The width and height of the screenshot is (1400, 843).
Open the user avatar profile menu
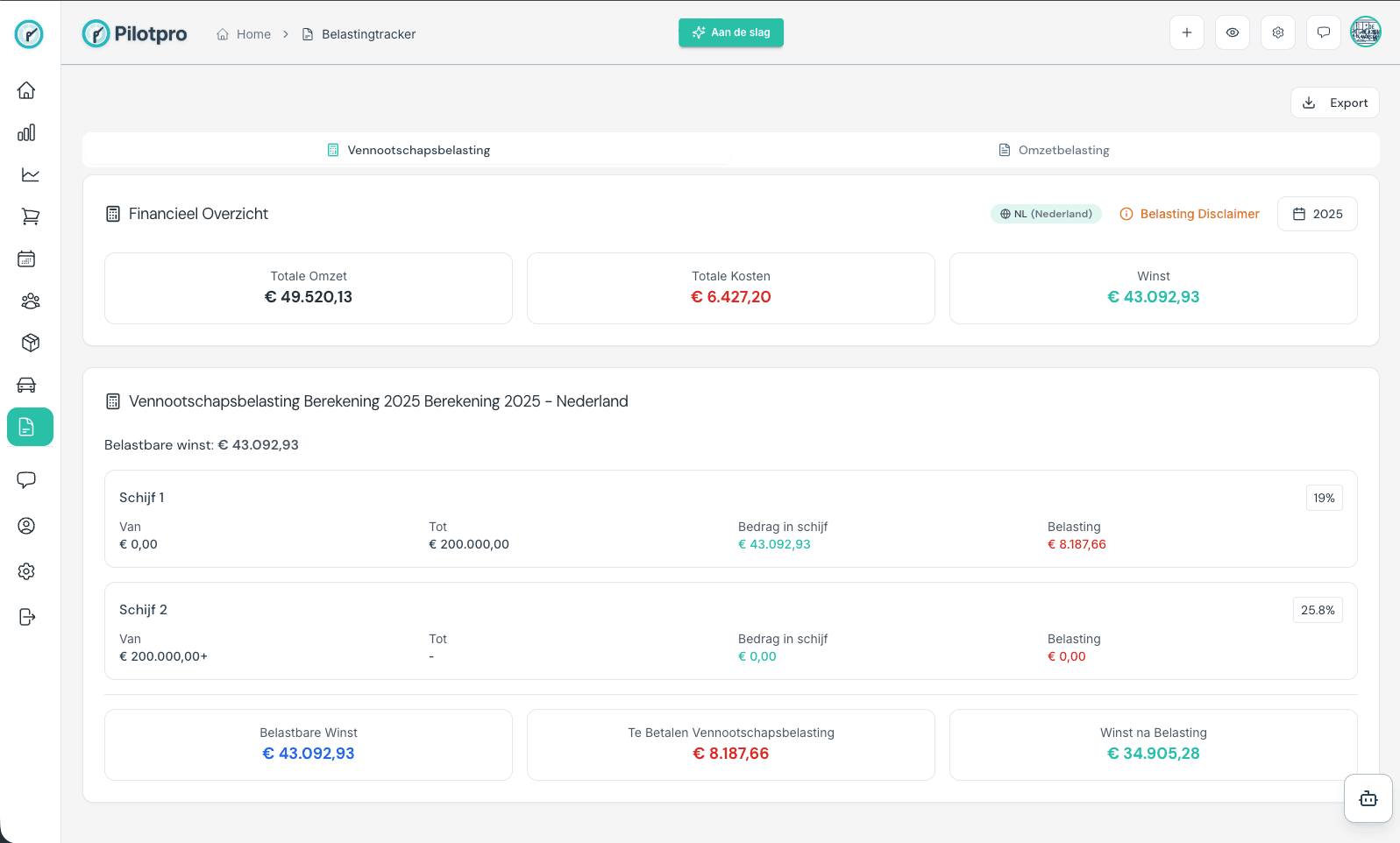[1365, 32]
